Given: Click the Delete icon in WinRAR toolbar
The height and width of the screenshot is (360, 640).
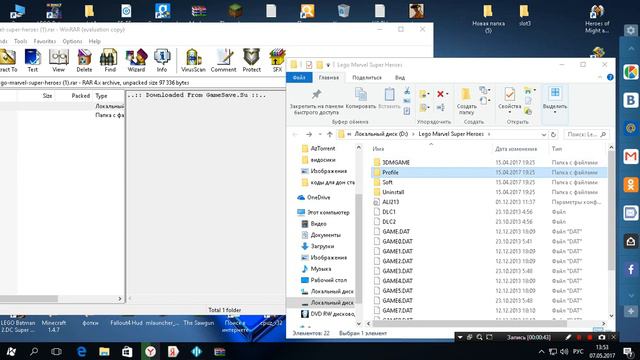Looking at the screenshot, I should click(x=84, y=60).
